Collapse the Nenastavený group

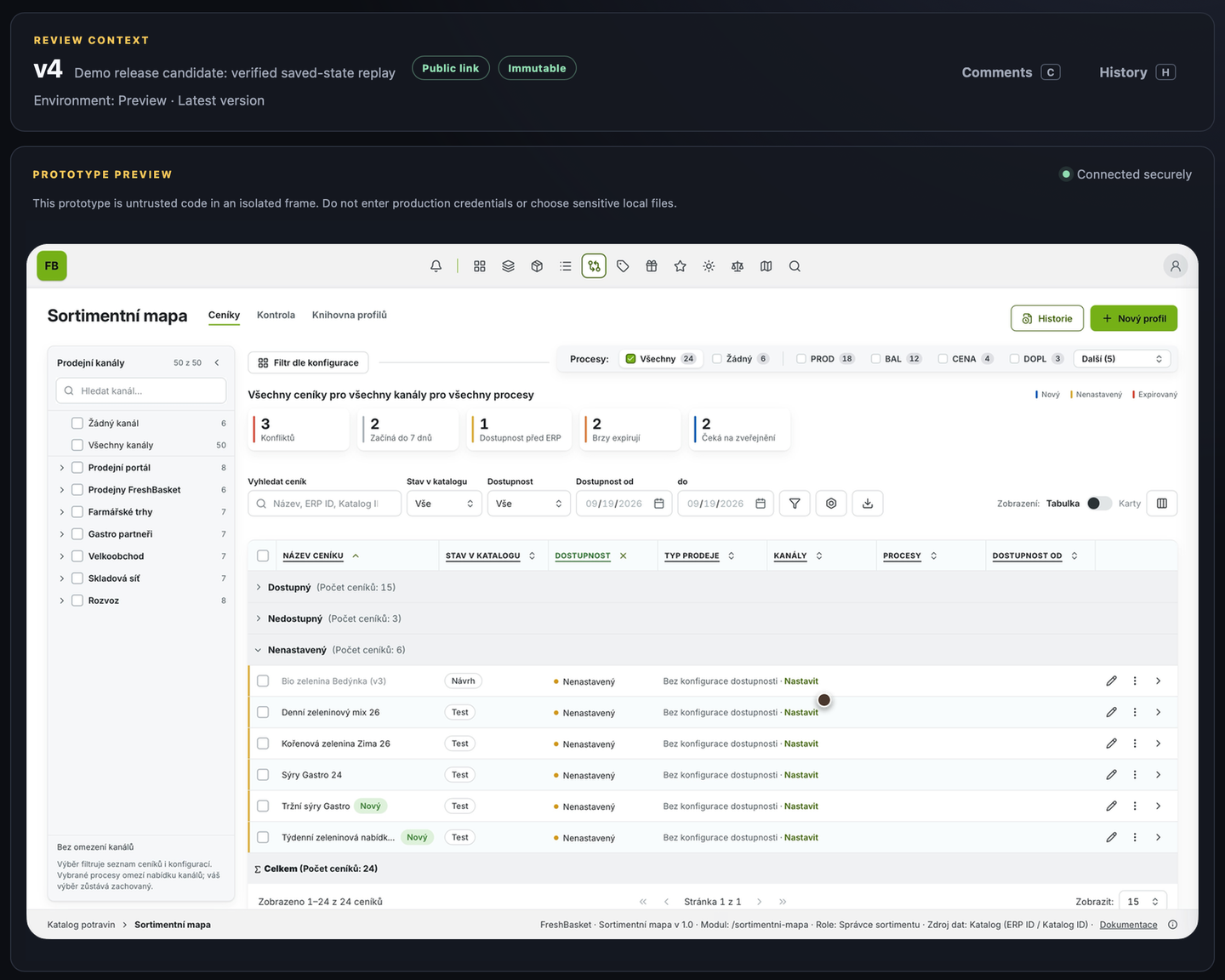(259, 650)
